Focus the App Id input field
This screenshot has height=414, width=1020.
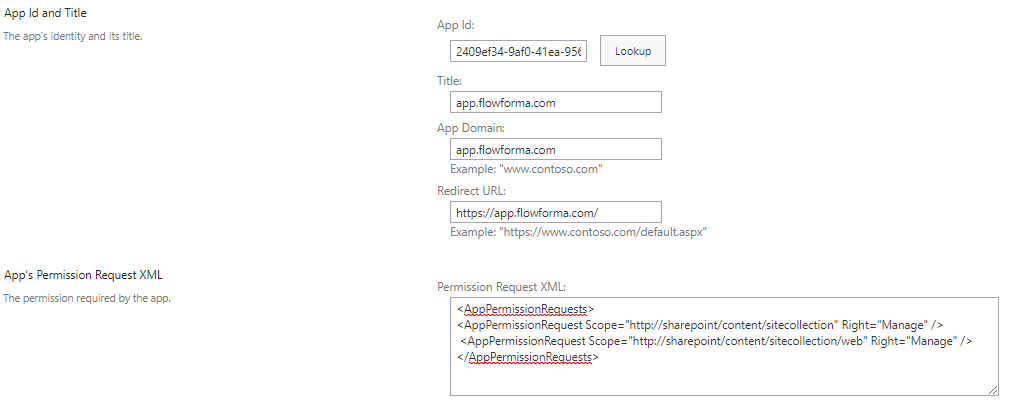[x=518, y=51]
